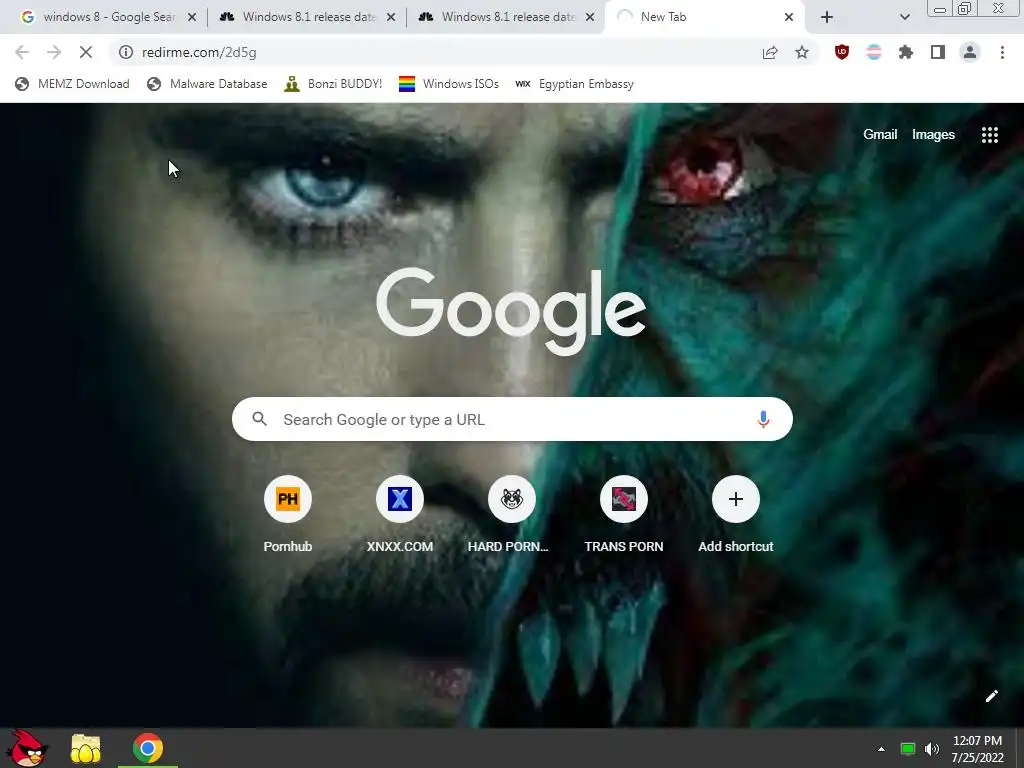Open the Angry Birds start button
Image resolution: width=1024 pixels, height=768 pixels.
[27, 748]
